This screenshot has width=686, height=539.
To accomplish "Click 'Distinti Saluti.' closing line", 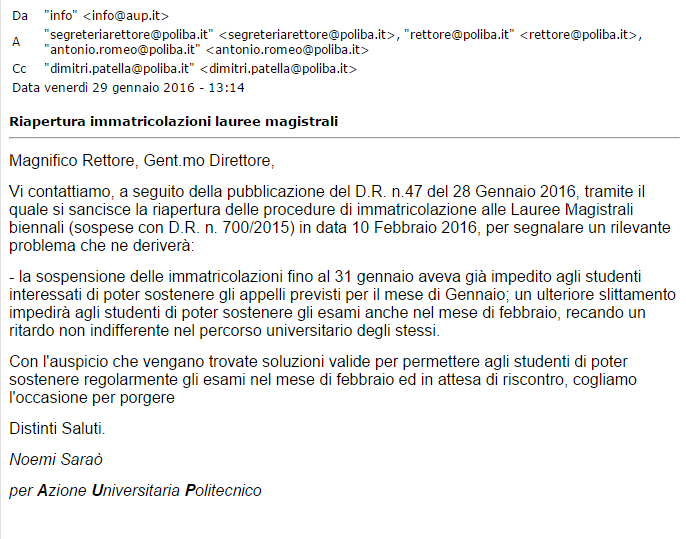I will pos(57,428).
